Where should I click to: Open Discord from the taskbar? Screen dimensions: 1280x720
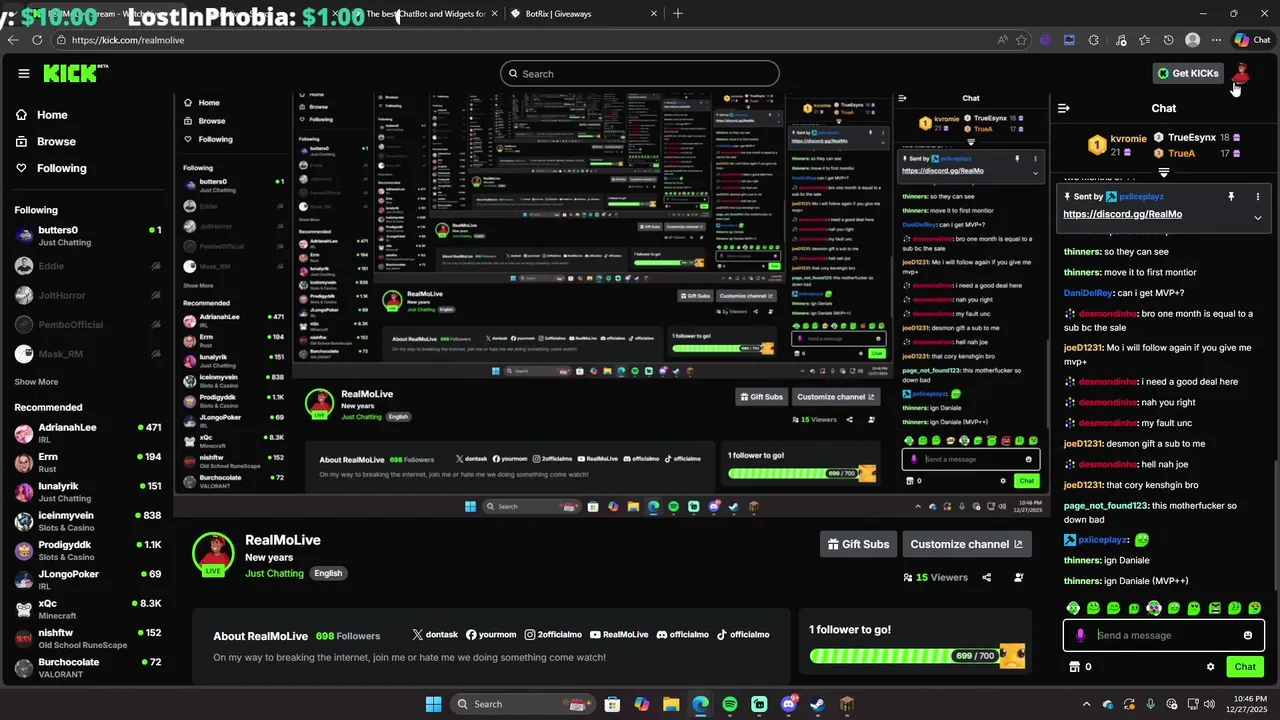tap(788, 704)
